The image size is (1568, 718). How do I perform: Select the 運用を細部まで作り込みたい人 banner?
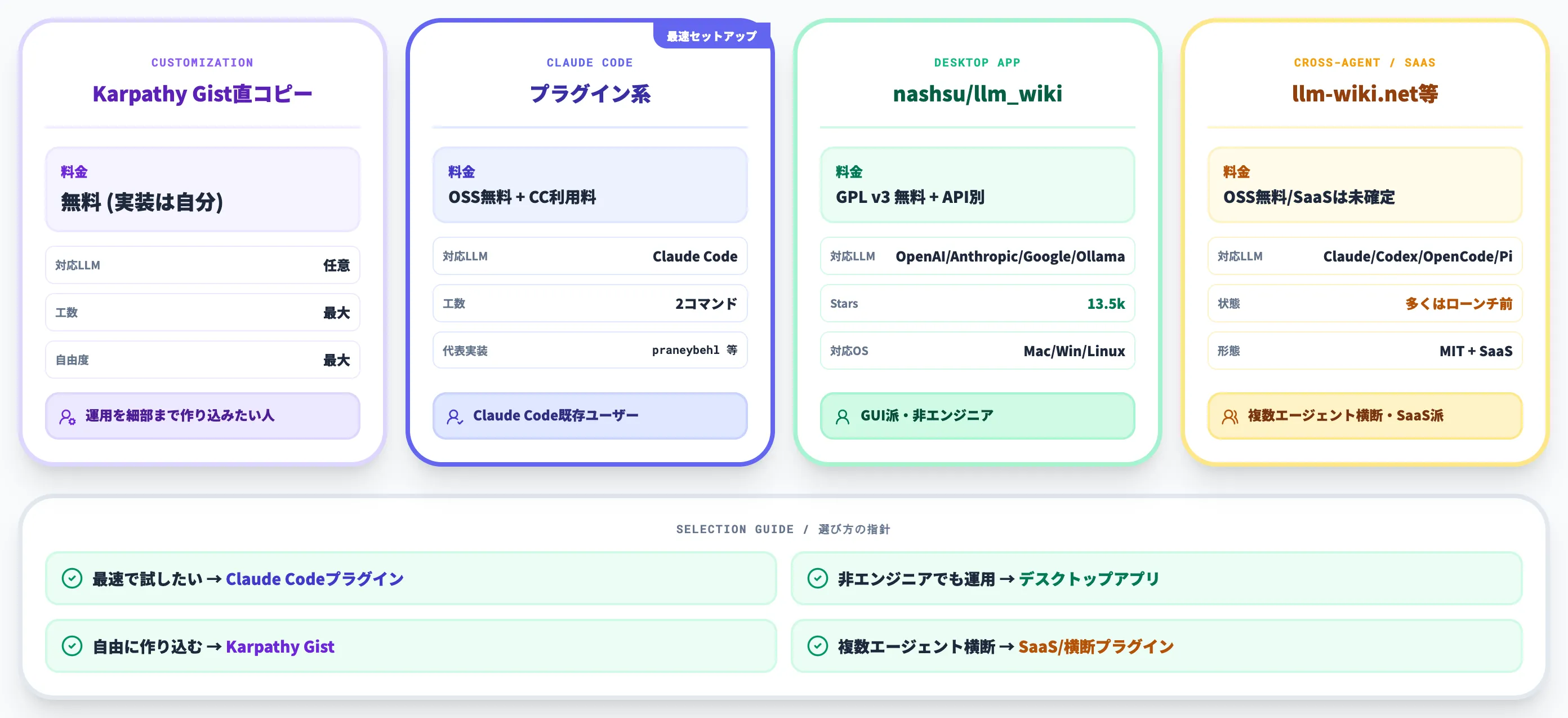[x=203, y=416]
